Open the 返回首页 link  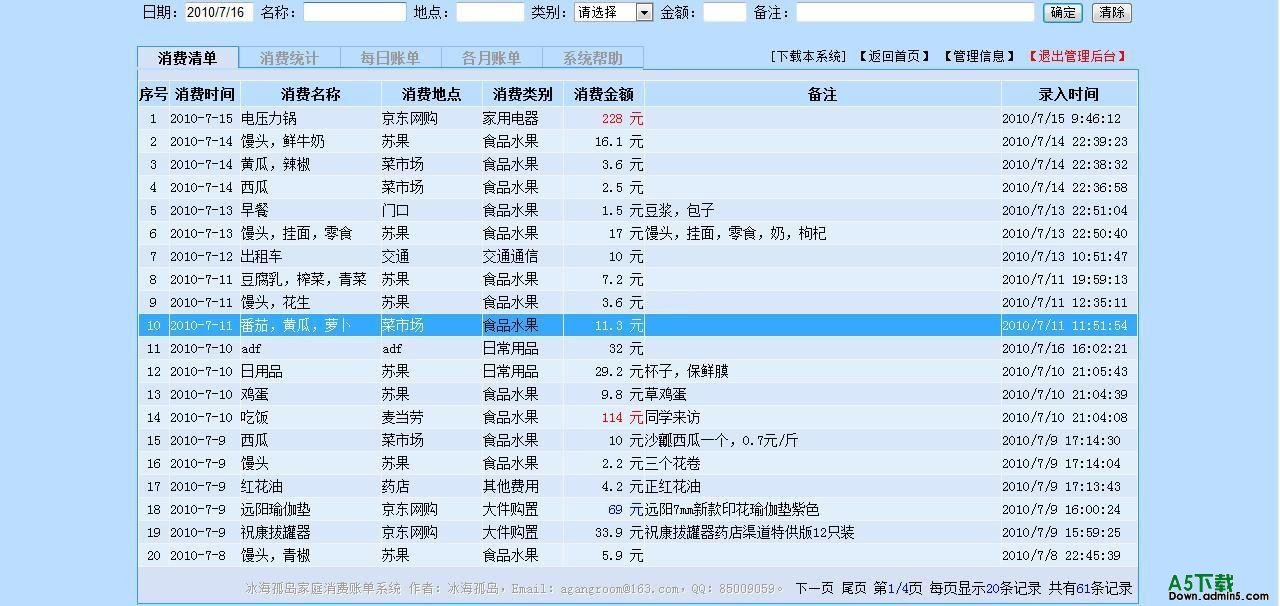click(x=894, y=57)
